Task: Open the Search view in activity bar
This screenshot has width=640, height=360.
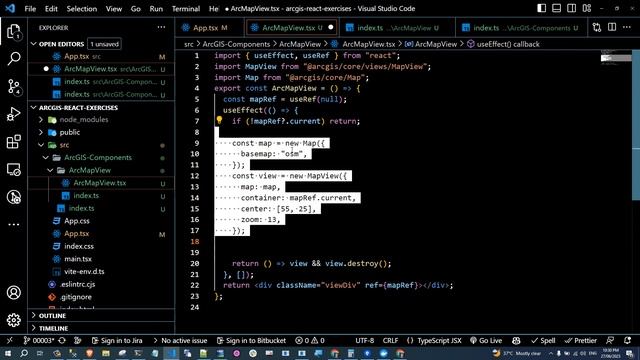Action: coord(13,59)
